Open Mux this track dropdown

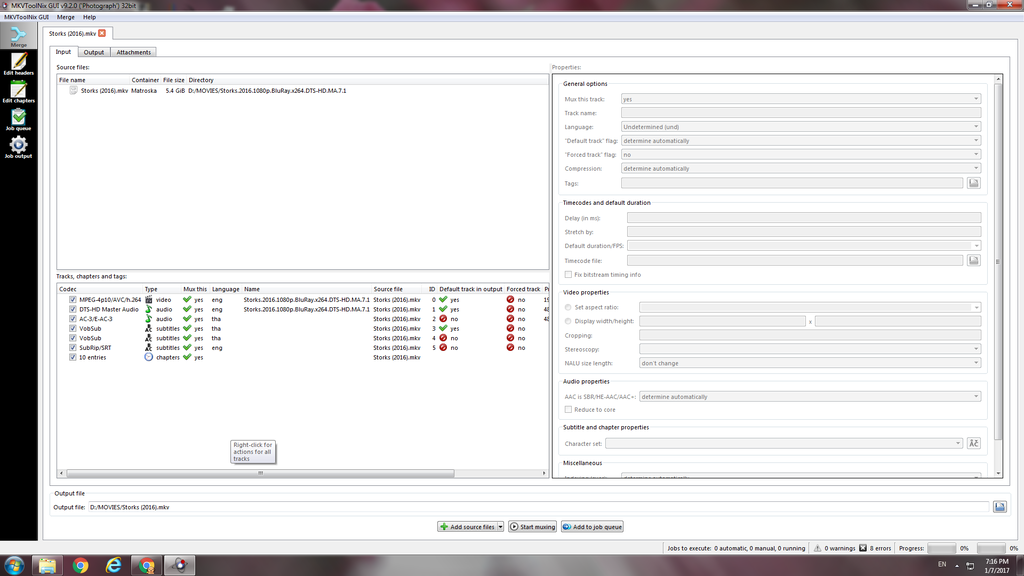point(801,99)
